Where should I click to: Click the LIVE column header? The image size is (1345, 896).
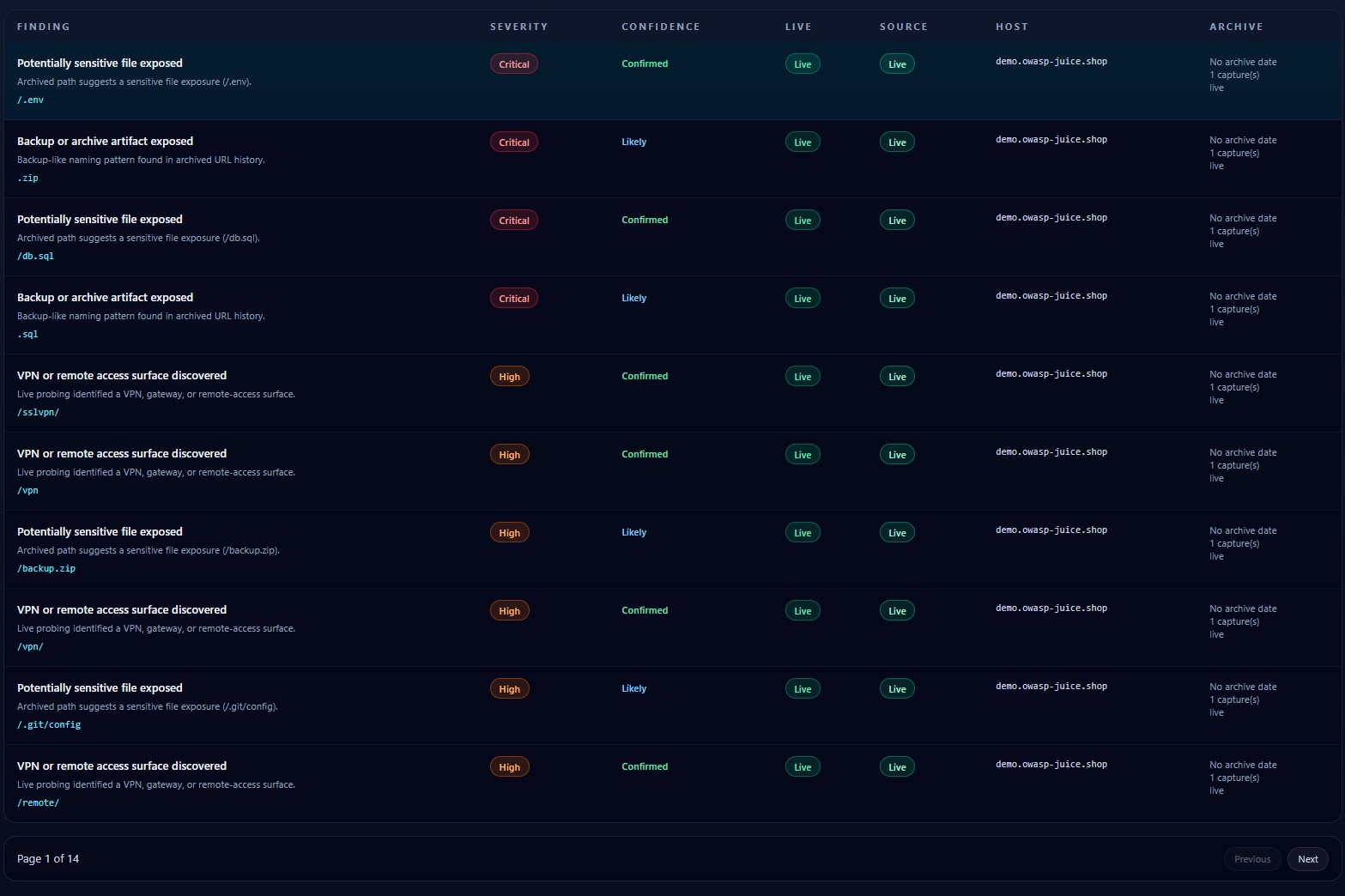(798, 27)
